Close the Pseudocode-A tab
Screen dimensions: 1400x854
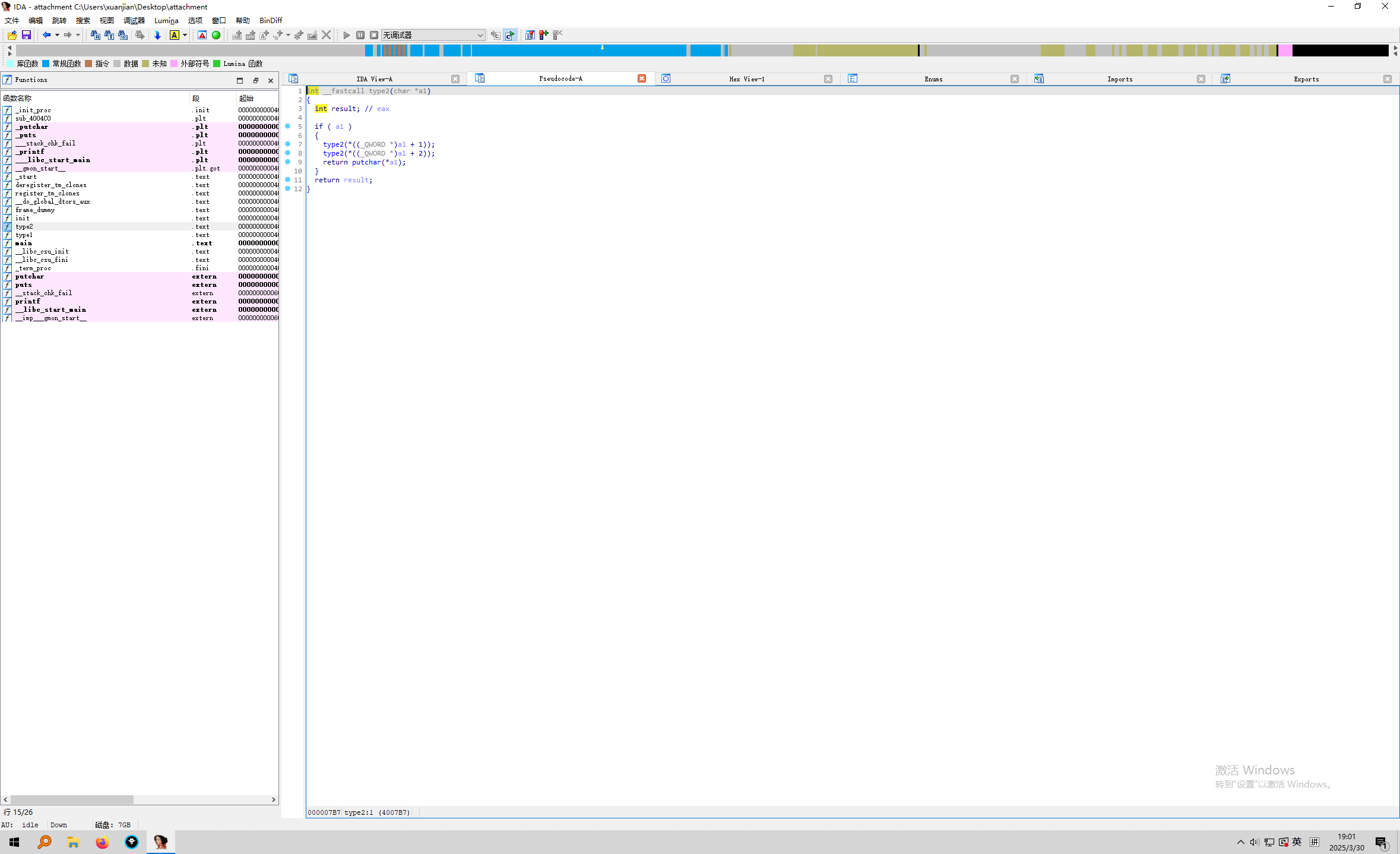pos(642,79)
